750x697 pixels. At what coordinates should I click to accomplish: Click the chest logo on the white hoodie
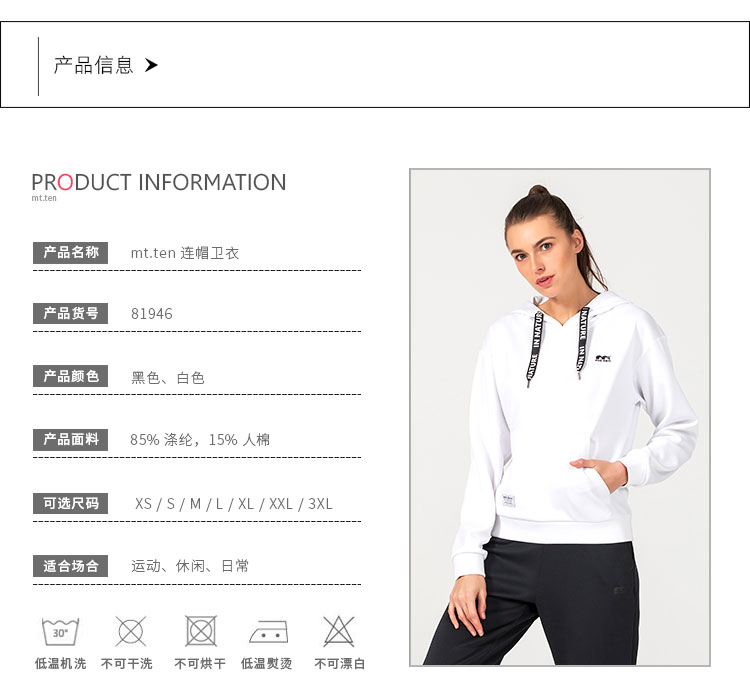point(603,358)
